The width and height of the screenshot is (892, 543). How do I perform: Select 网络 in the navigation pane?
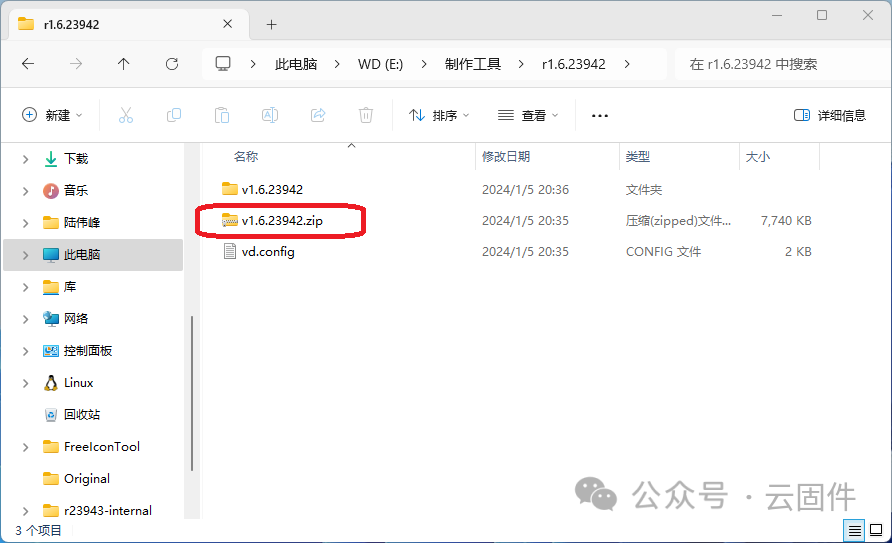[76, 318]
